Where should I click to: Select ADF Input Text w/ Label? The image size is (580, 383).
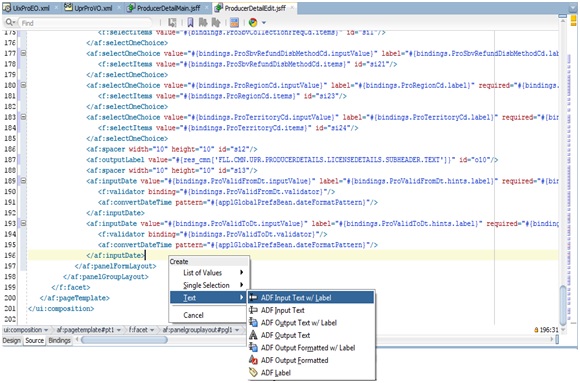(x=296, y=298)
